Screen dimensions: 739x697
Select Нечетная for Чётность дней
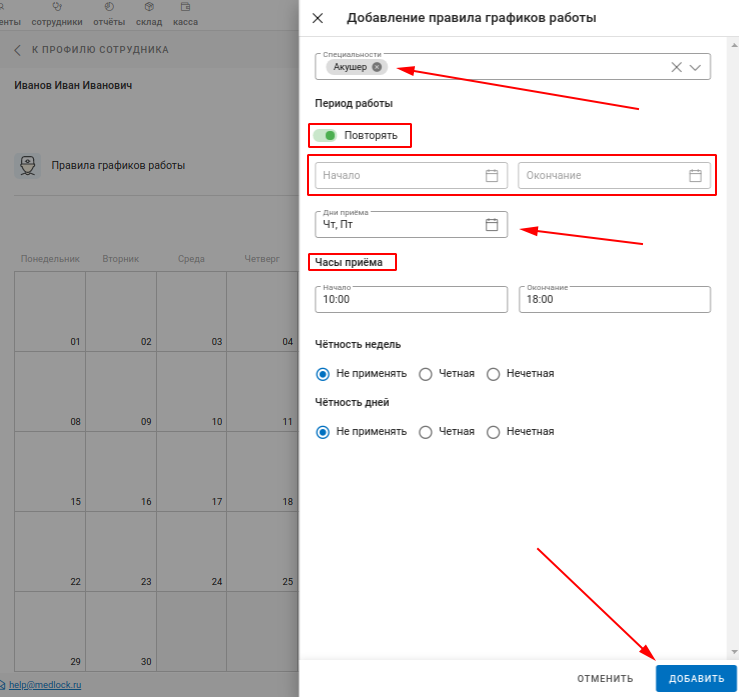coord(493,432)
